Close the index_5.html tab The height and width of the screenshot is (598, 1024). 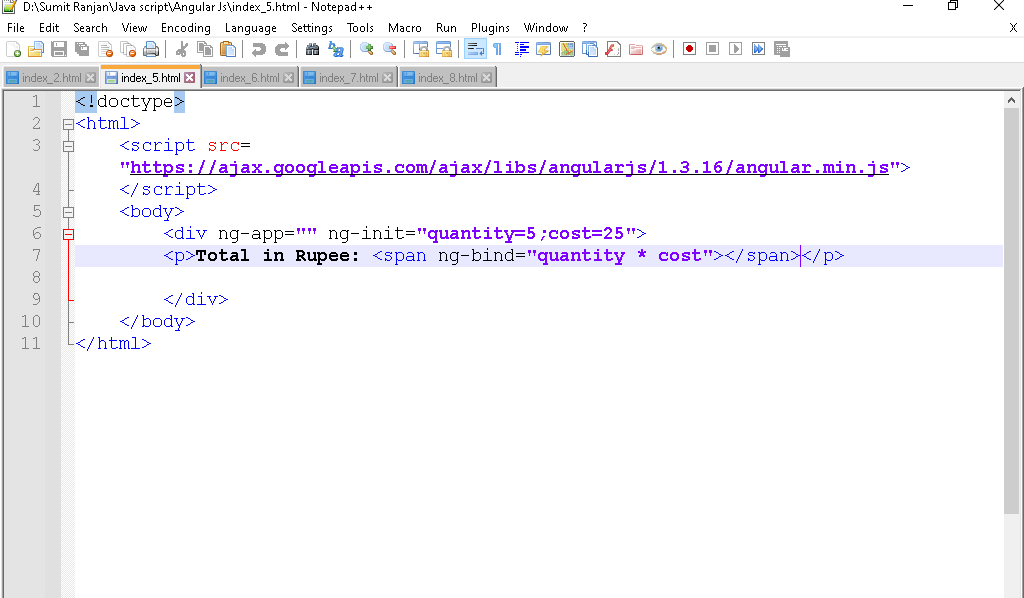click(190, 78)
